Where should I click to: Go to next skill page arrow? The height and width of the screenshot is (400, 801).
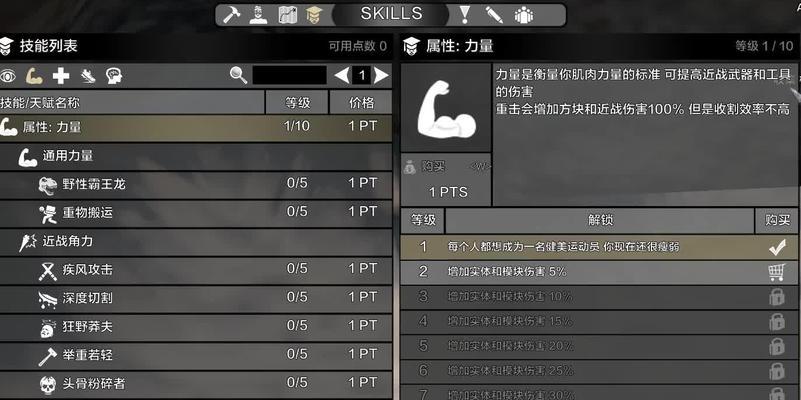(x=381, y=76)
